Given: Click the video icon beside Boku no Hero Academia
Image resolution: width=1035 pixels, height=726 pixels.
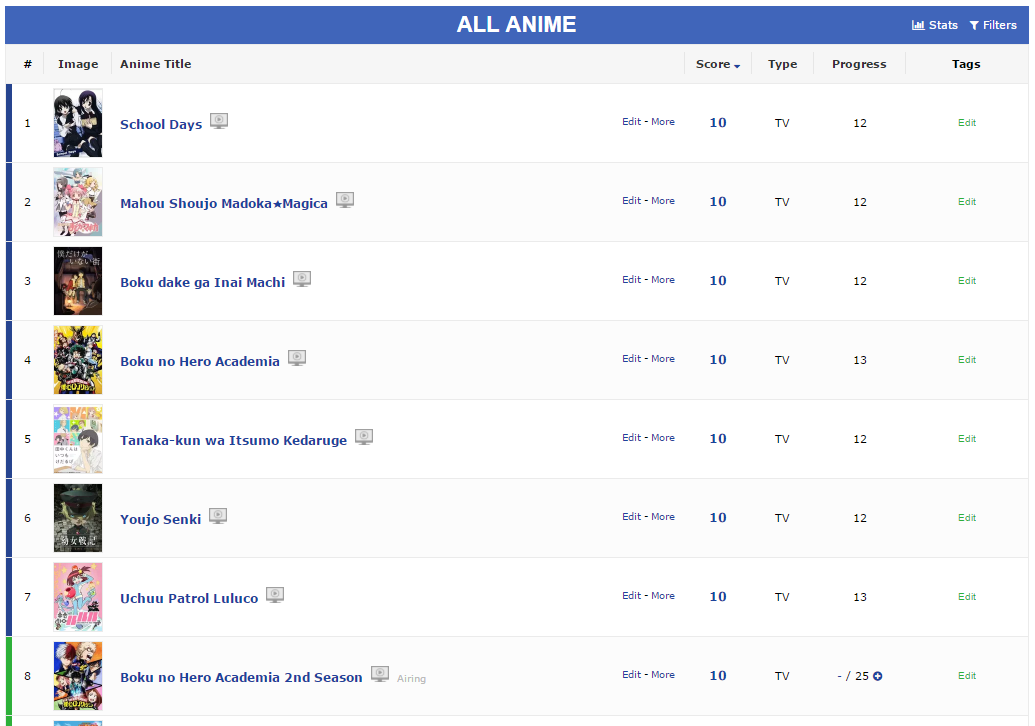Looking at the screenshot, I should tap(297, 358).
